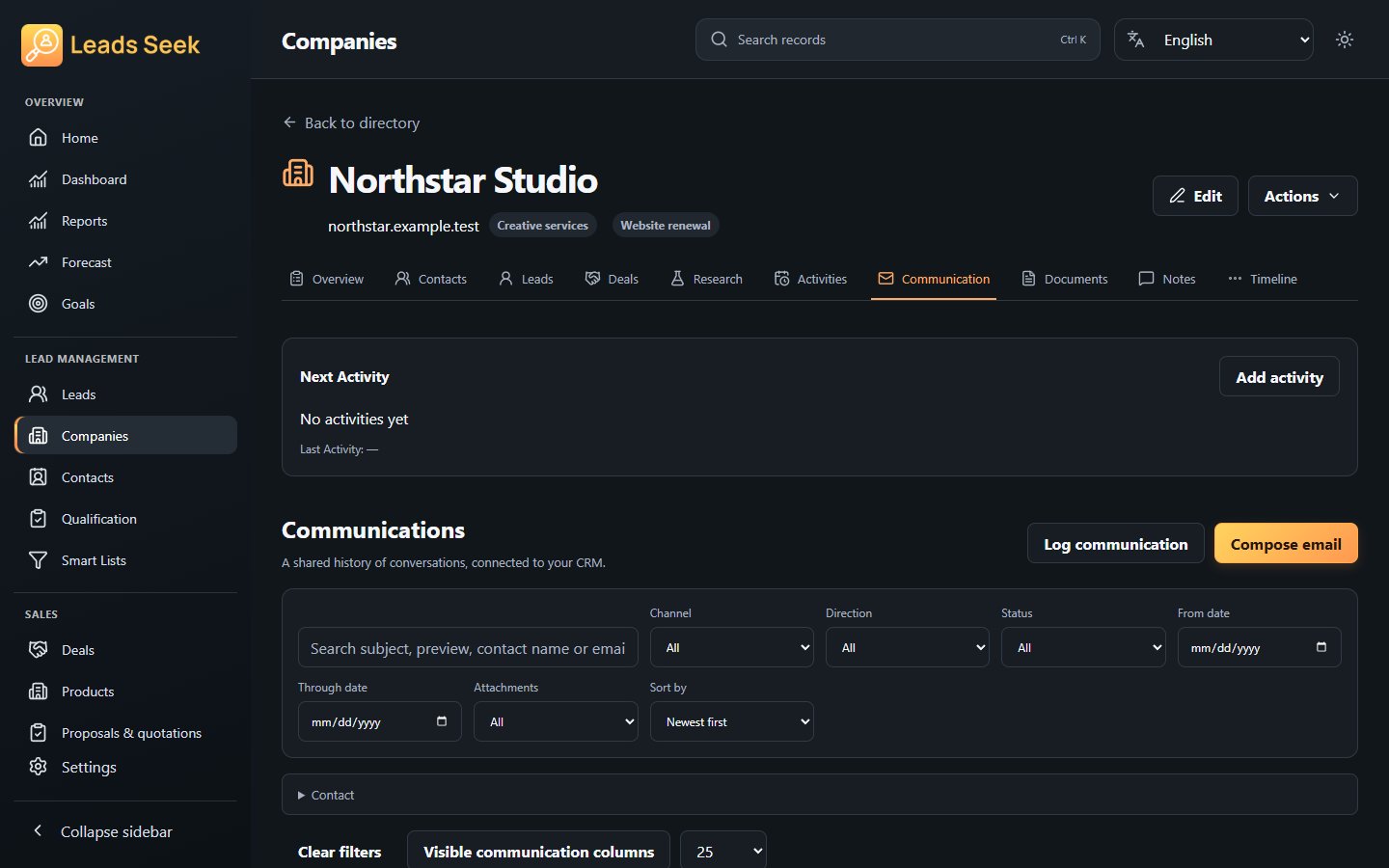Open Deals in the Sales sidebar section
The width and height of the screenshot is (1389, 868).
pyautogui.click(x=125, y=650)
